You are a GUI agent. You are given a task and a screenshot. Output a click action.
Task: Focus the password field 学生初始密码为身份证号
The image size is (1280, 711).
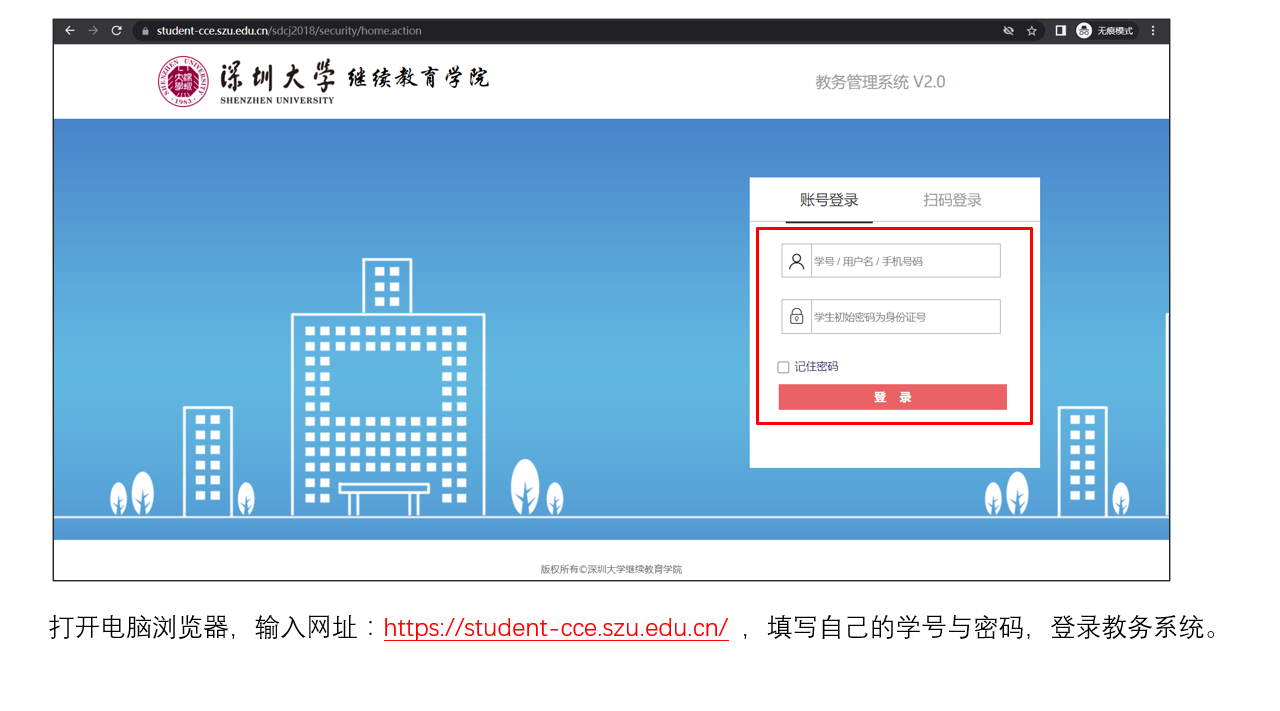tap(904, 317)
